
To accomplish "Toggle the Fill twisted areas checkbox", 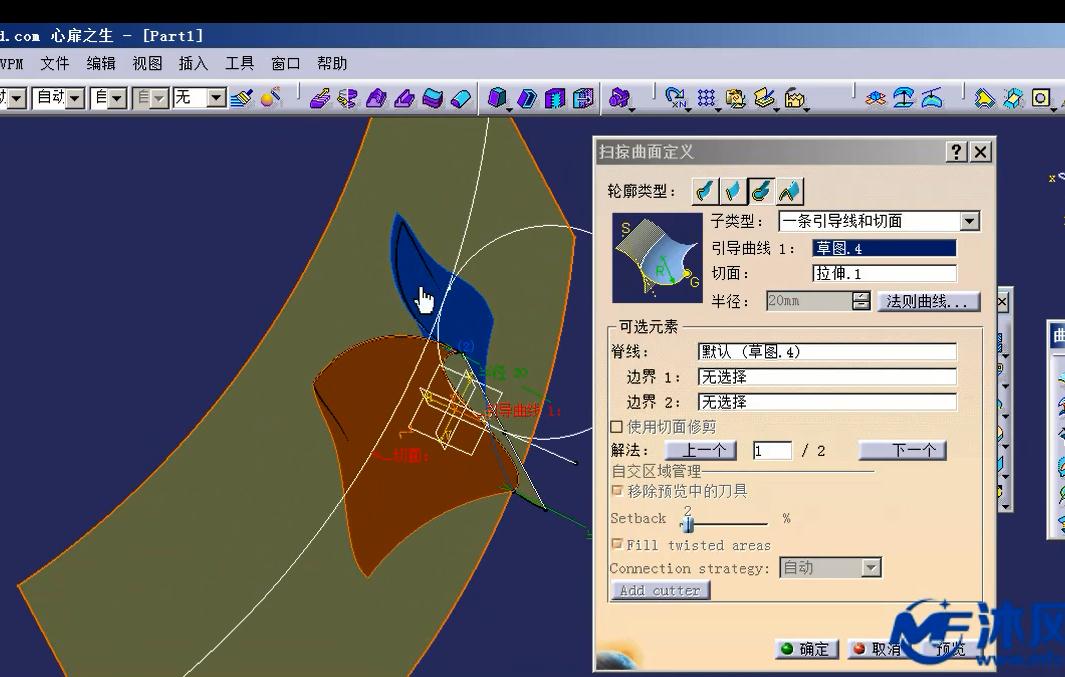I will pos(617,545).
